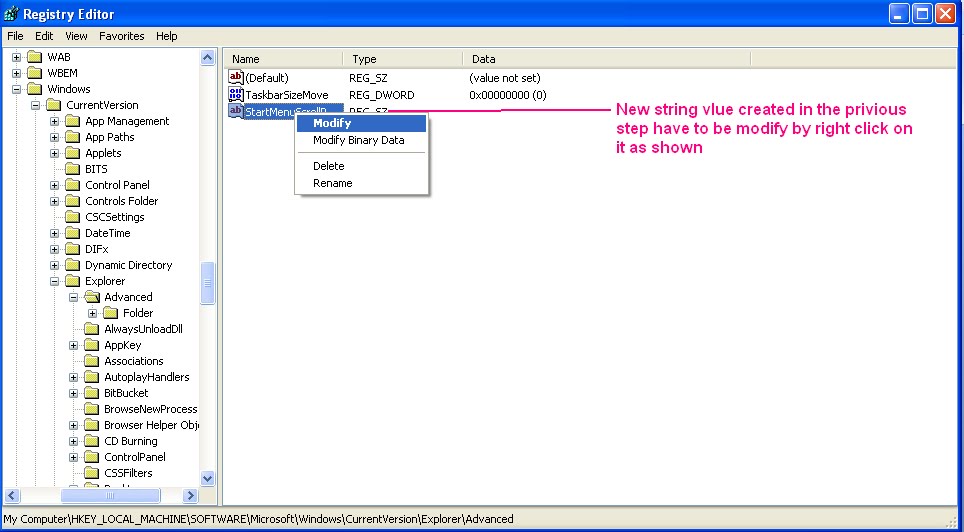The image size is (964, 532).
Task: Expand the WBEM key
Action: [x=17, y=73]
